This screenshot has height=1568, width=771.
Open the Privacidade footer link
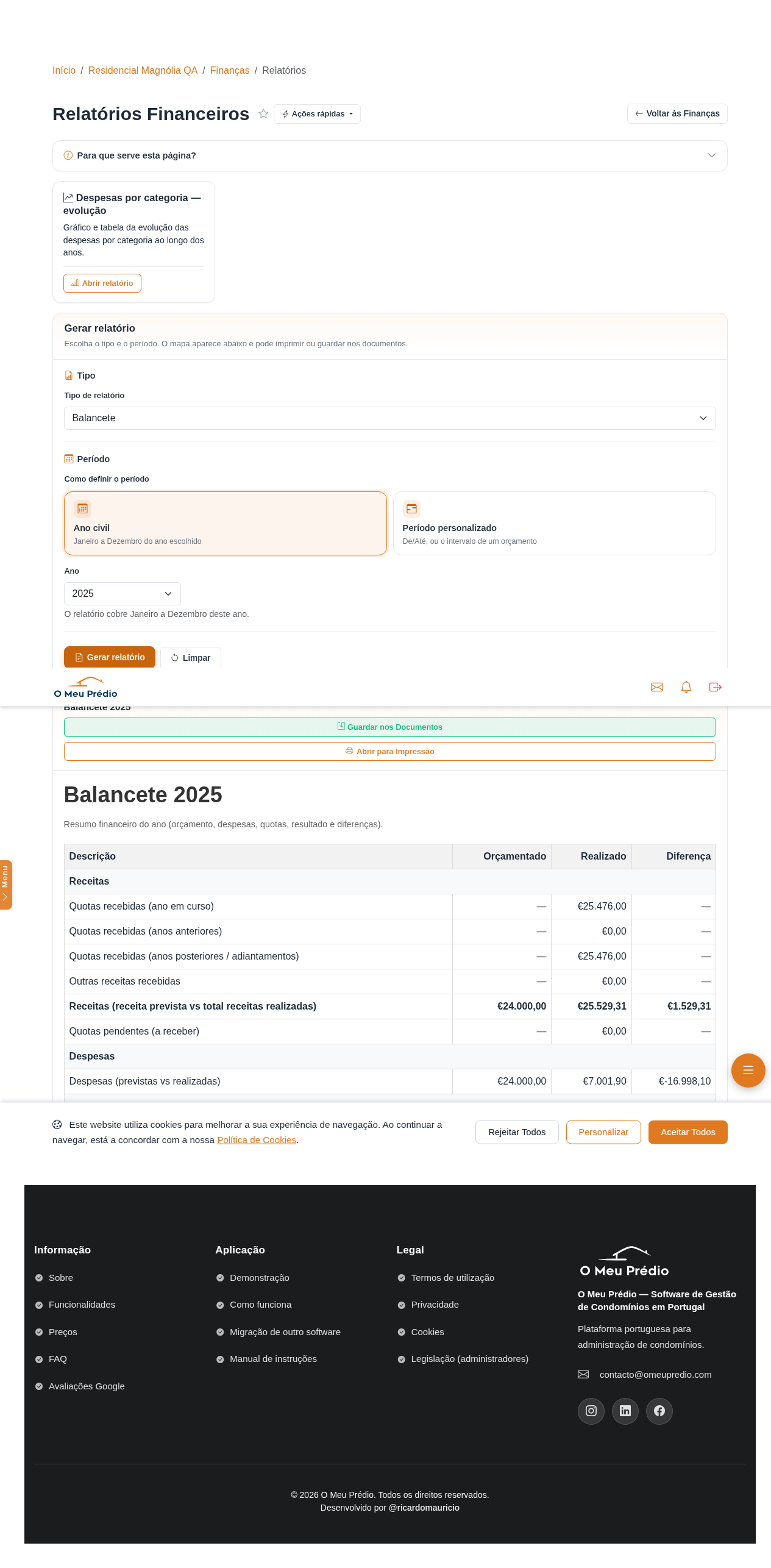pyautogui.click(x=435, y=1305)
